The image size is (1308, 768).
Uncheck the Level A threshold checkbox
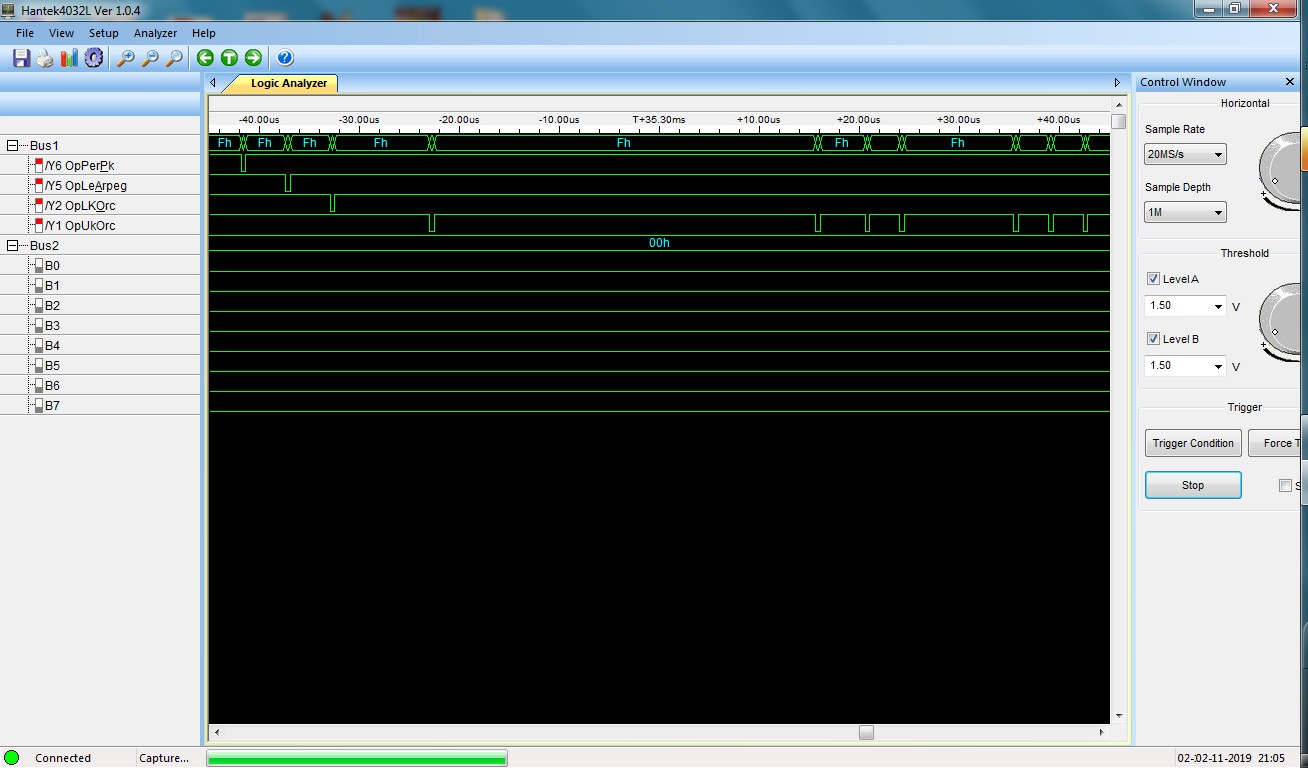click(x=1154, y=279)
